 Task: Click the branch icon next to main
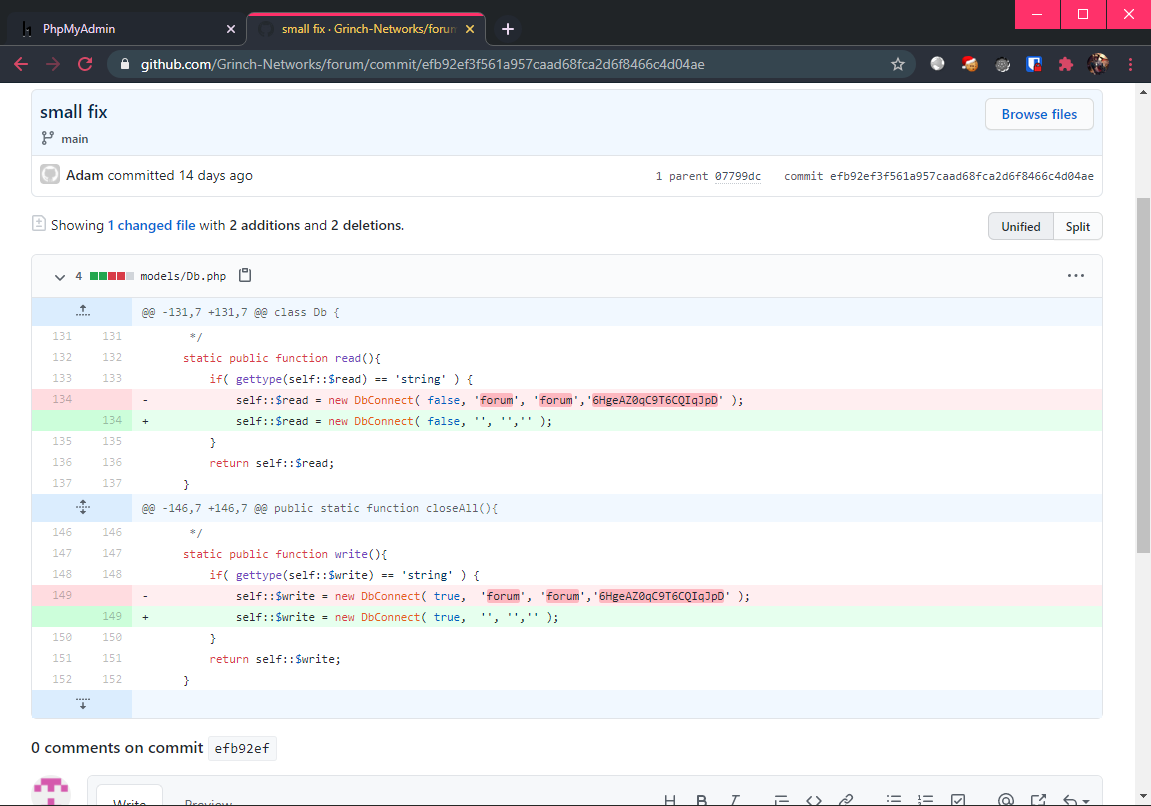click(x=48, y=138)
